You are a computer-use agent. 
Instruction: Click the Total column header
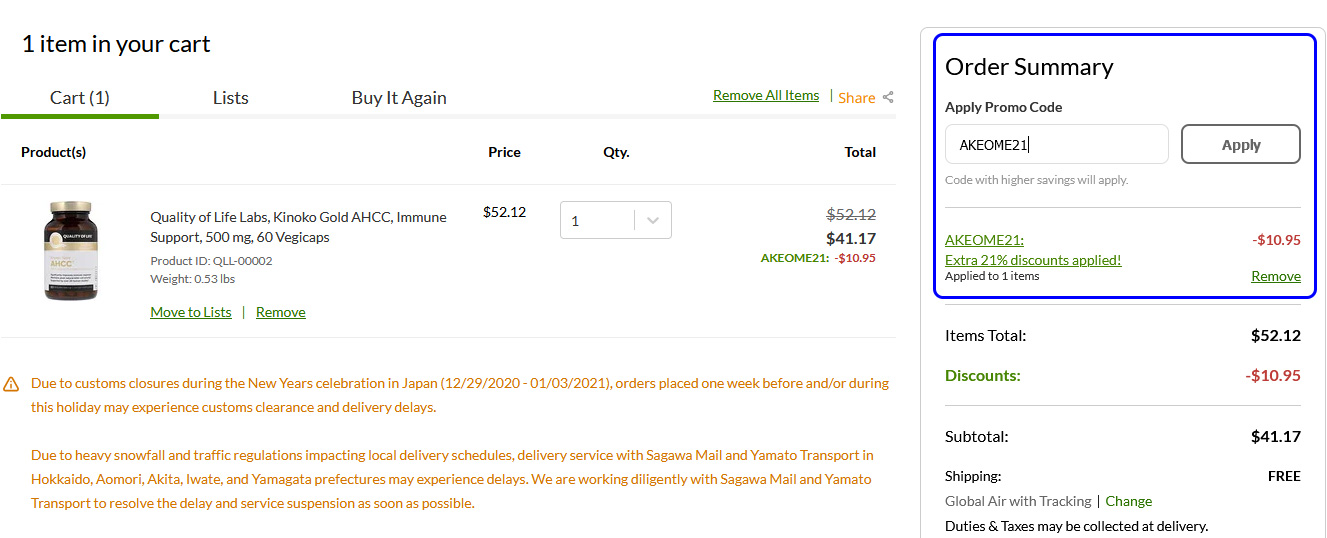pos(860,152)
